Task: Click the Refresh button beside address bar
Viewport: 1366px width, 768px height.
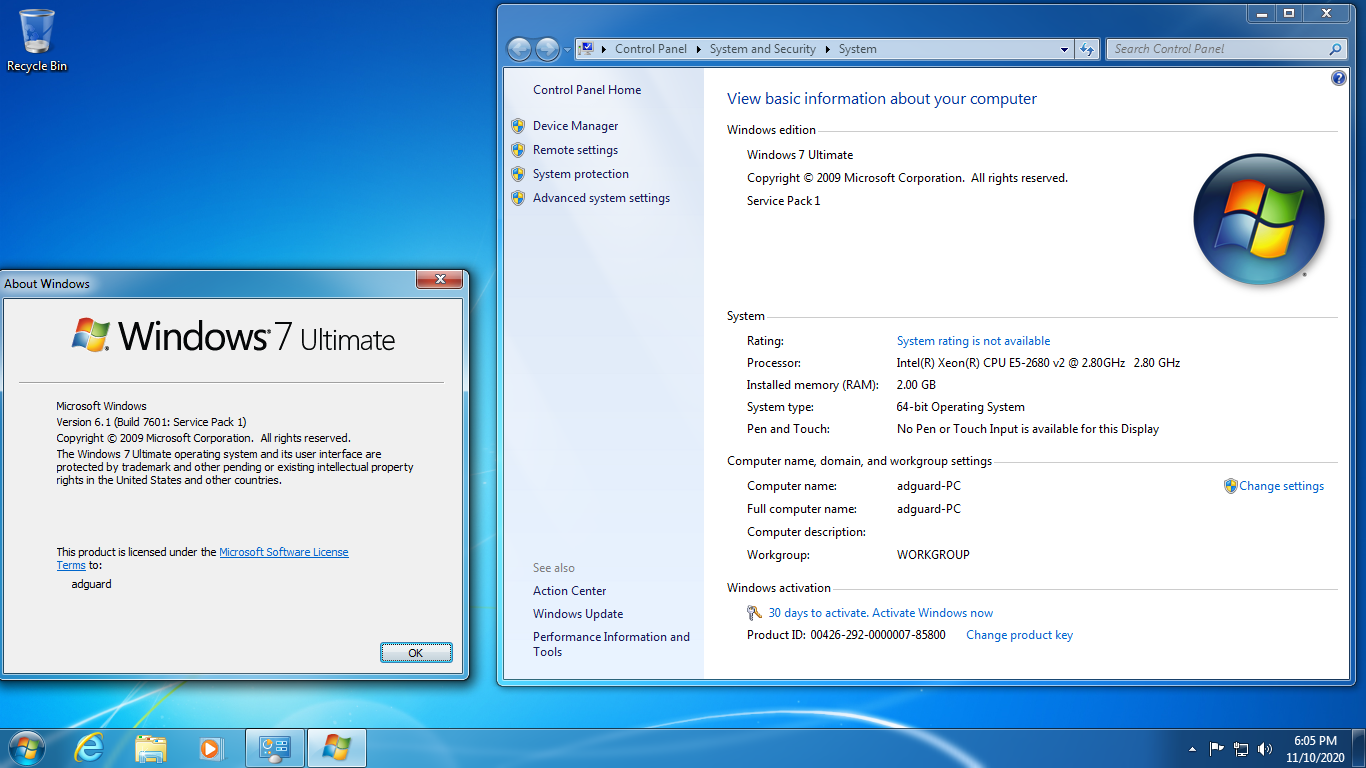Action: [1087, 49]
